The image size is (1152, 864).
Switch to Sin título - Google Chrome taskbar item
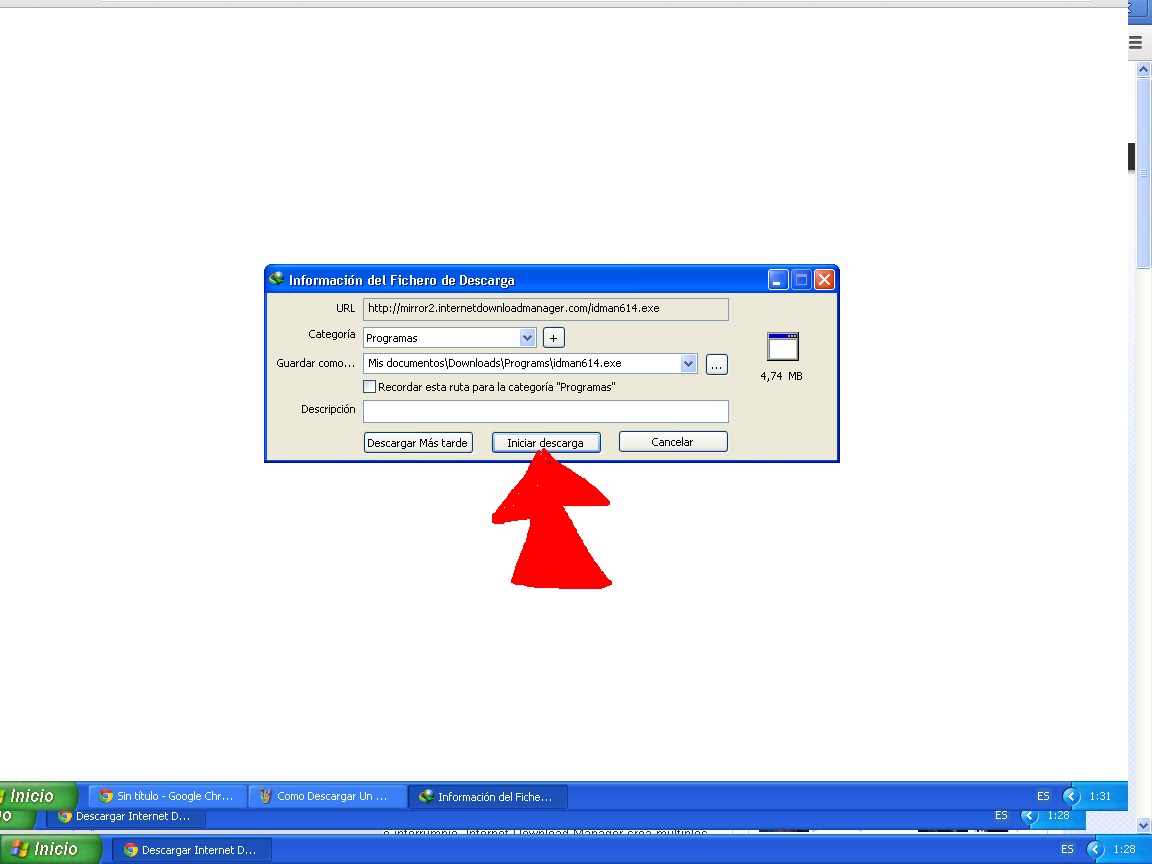167,796
